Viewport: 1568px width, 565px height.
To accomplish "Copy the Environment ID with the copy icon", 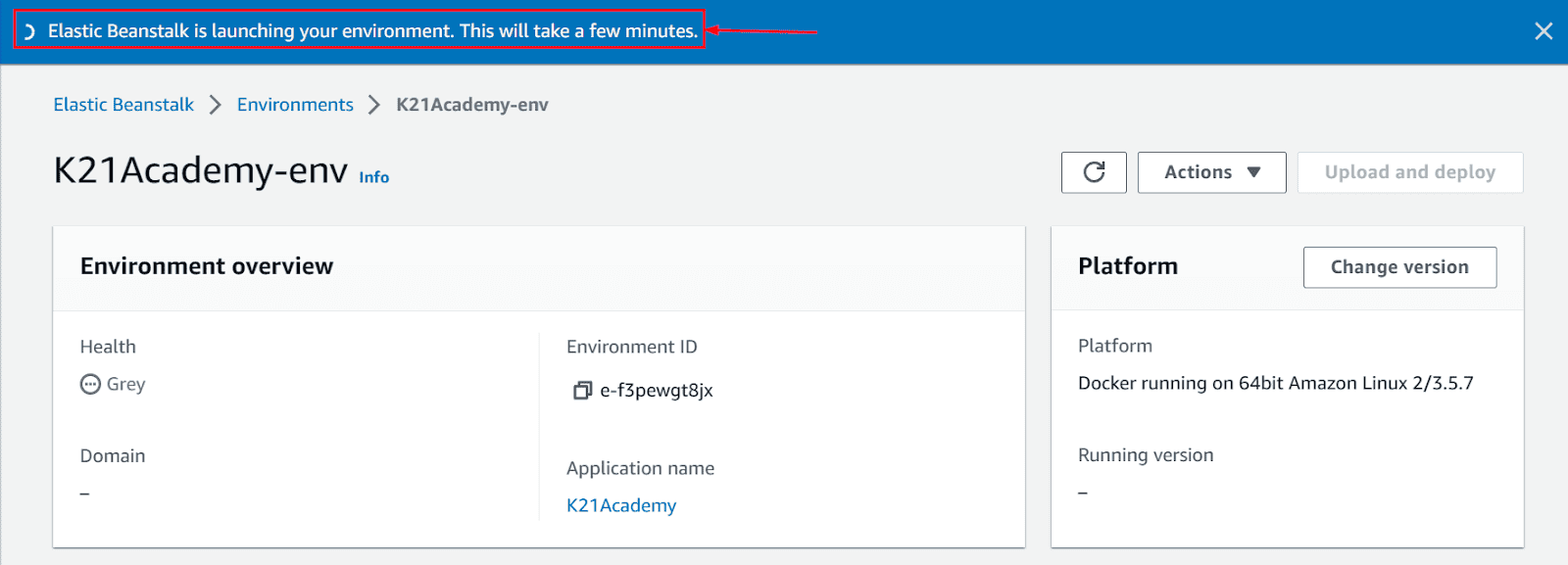I will point(582,391).
